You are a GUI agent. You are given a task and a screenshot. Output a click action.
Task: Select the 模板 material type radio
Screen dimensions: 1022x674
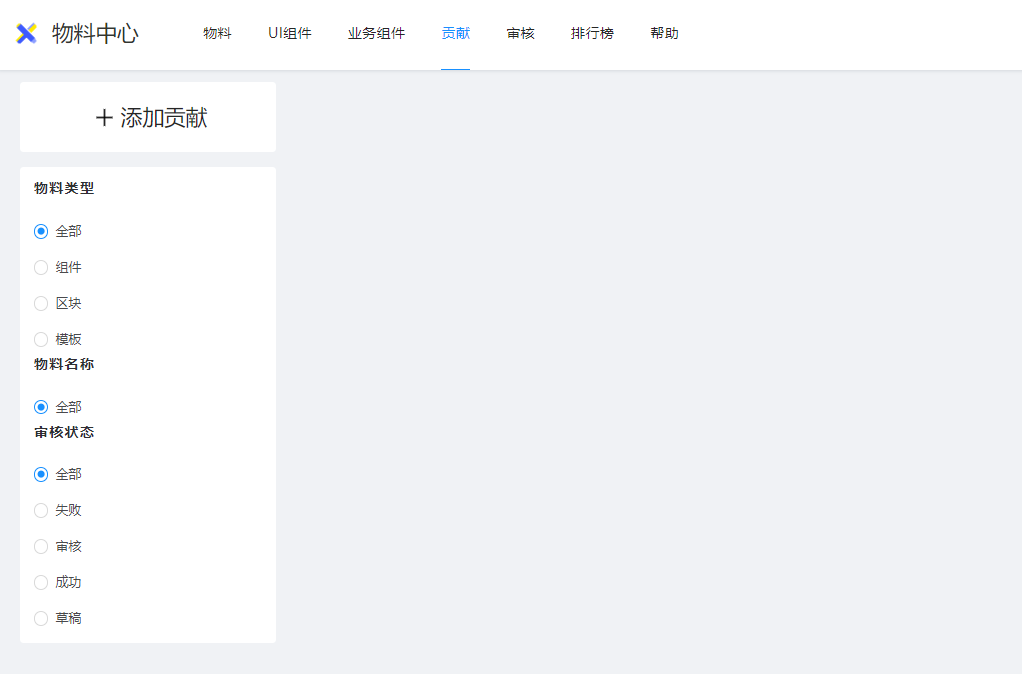[41, 339]
